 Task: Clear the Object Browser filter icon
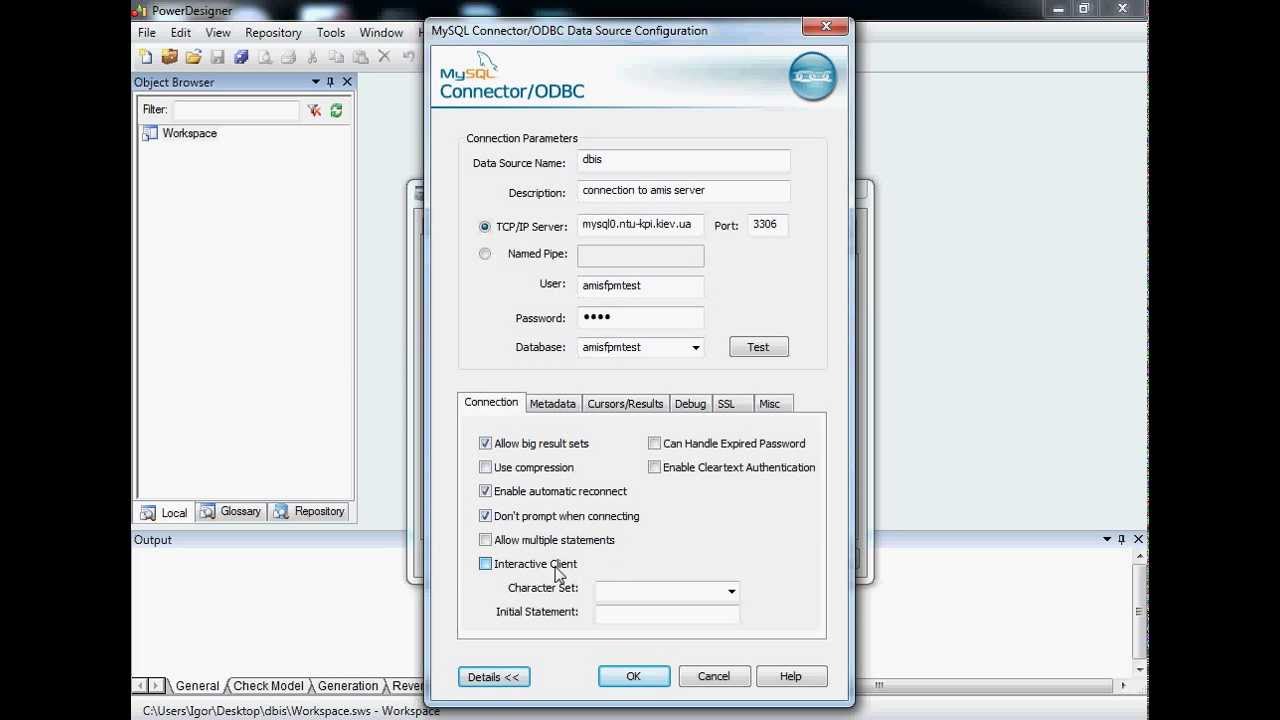click(x=314, y=110)
